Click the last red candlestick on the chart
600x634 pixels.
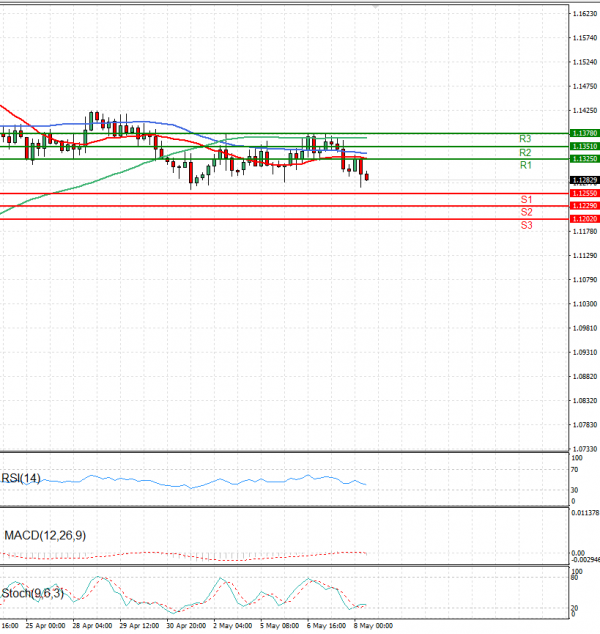(x=367, y=176)
